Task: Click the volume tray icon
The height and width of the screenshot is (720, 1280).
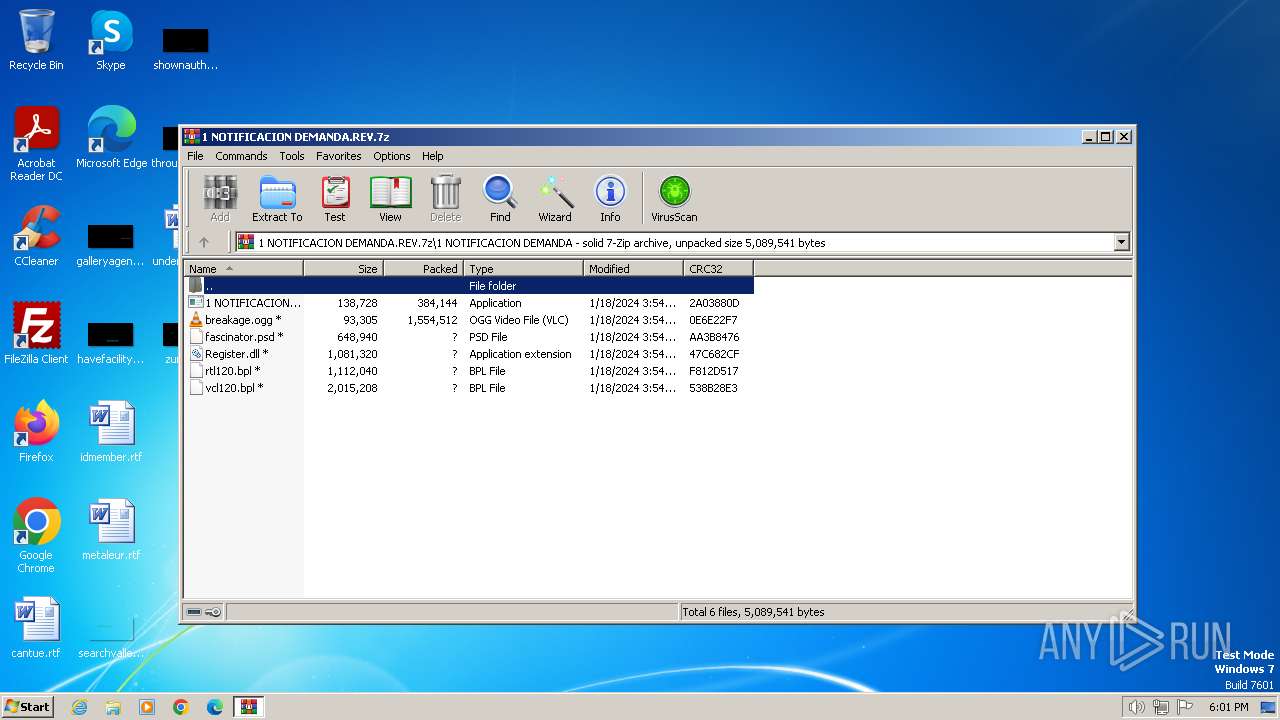Action: coord(1136,707)
